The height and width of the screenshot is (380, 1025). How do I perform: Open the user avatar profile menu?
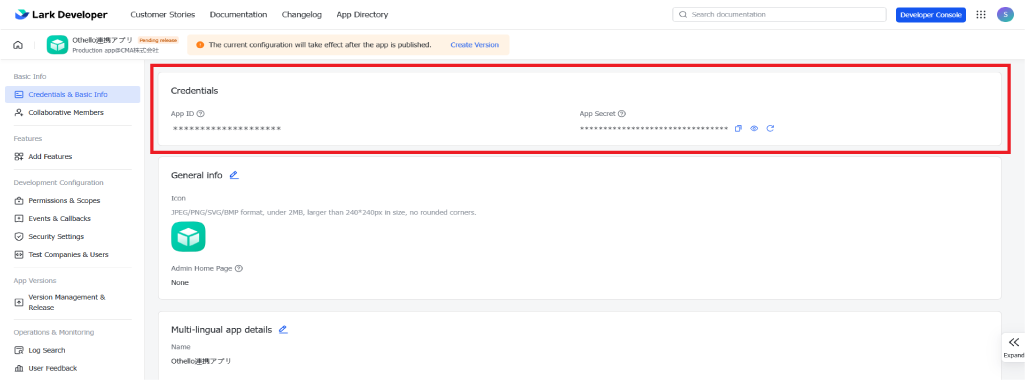coord(1005,14)
